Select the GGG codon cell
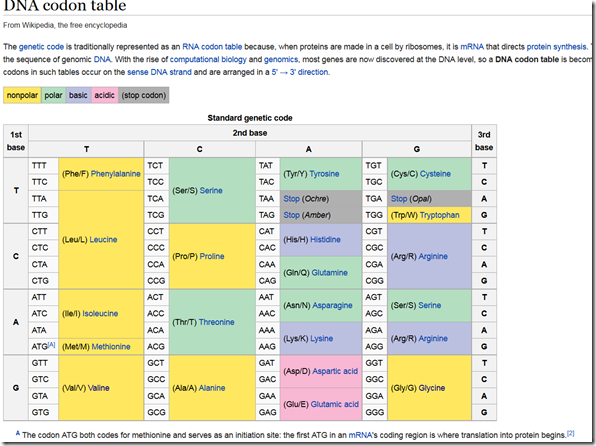The height and width of the screenshot is (446, 596). tap(375, 412)
